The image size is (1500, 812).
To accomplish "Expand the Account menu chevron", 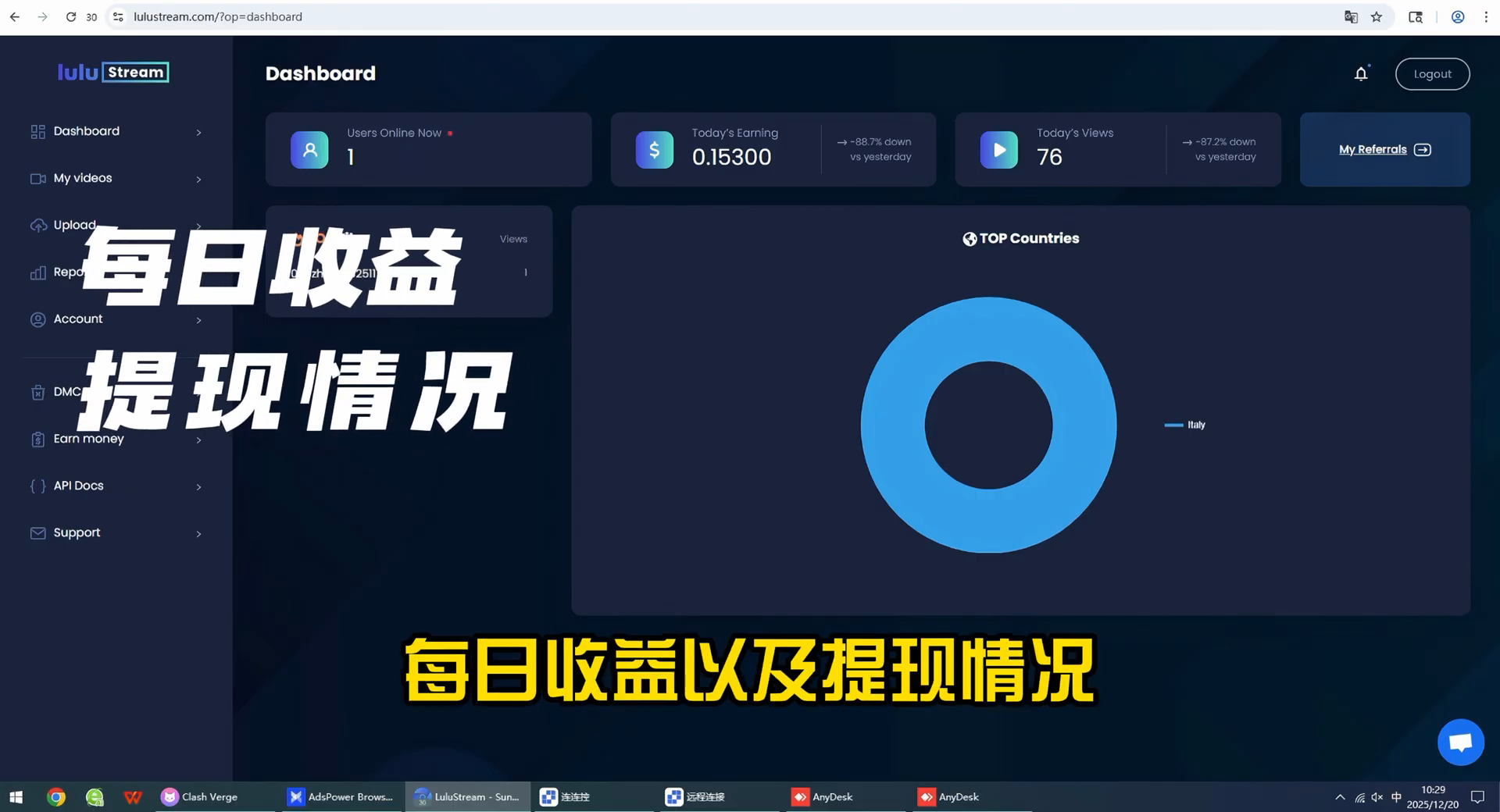I will [198, 320].
